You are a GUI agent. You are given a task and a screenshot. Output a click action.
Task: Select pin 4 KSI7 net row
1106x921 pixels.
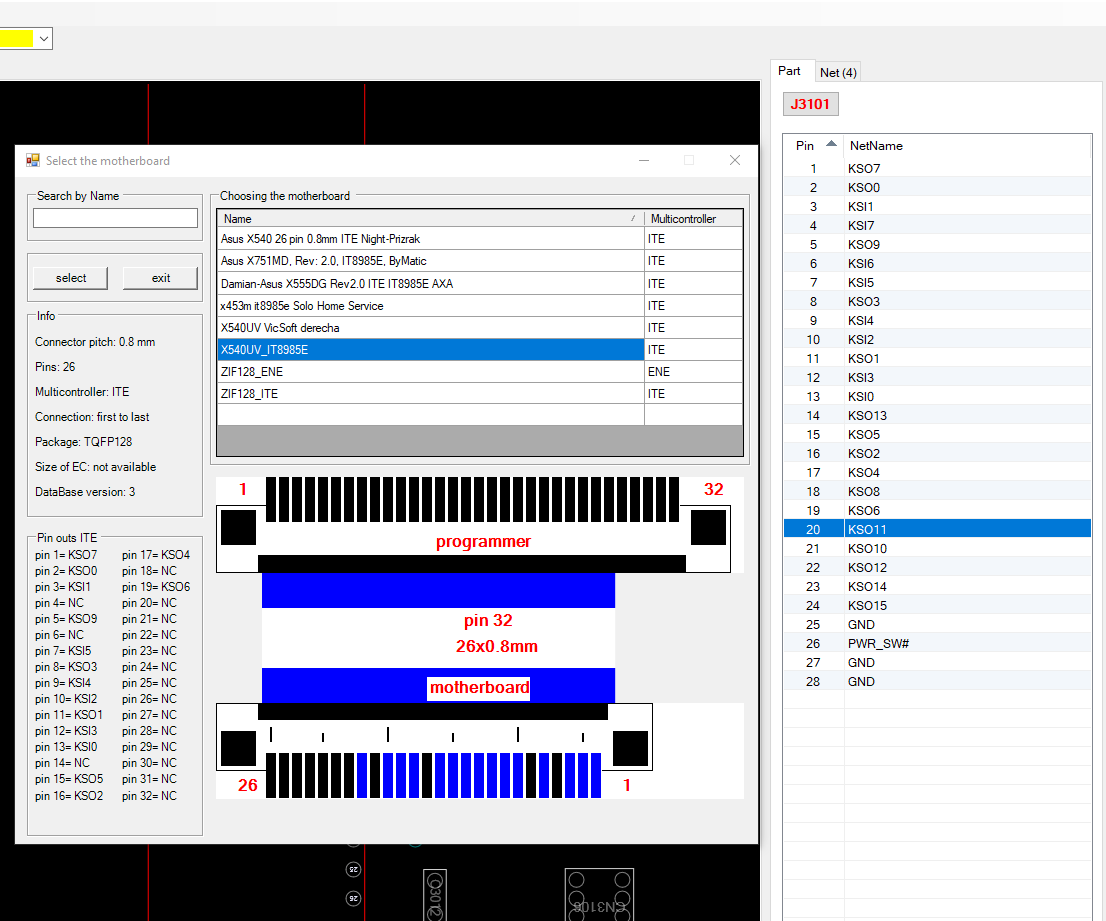pos(937,226)
